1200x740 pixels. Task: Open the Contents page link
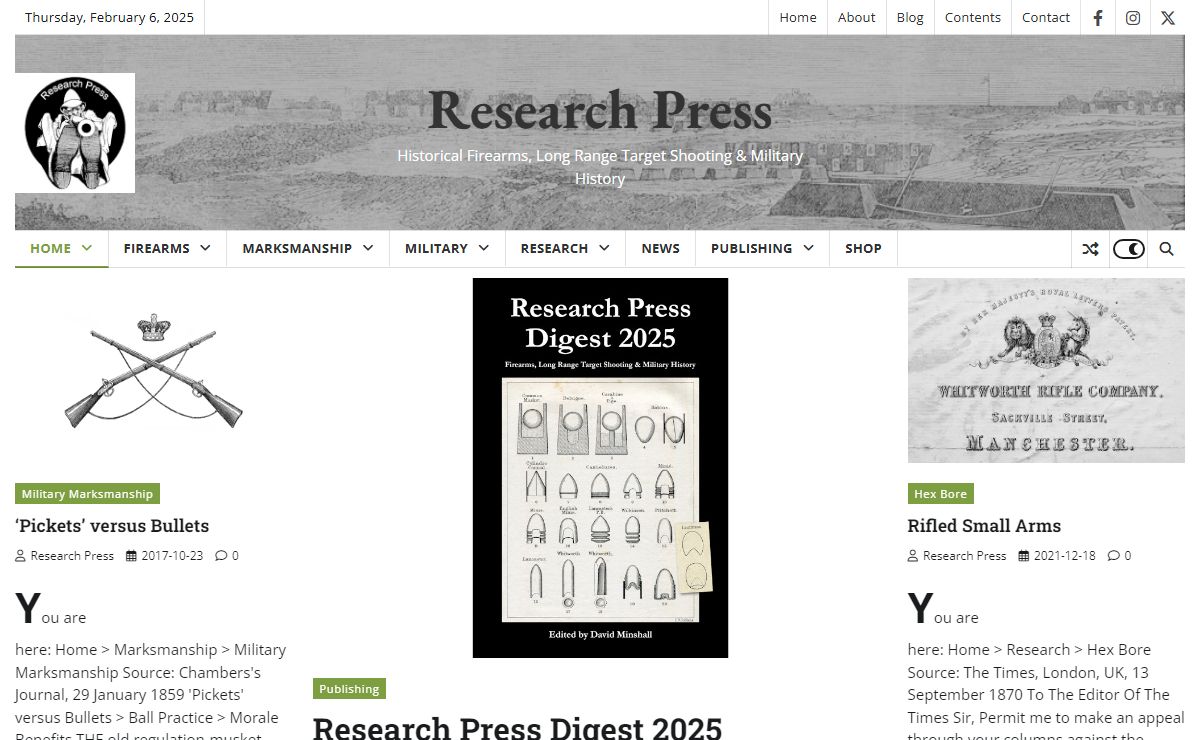972,17
